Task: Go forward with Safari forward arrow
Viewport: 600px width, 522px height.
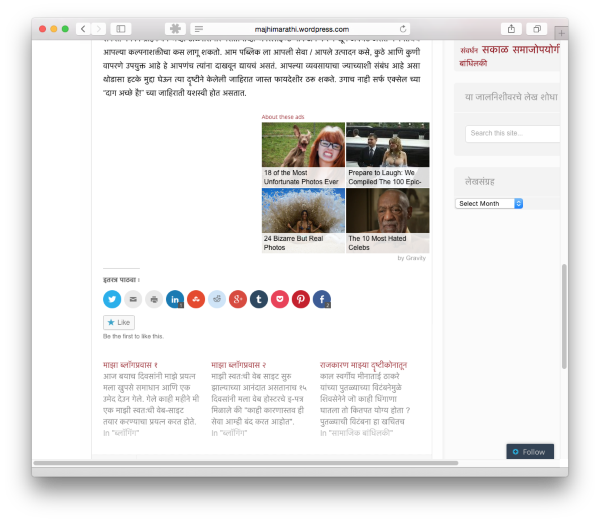Action: [x=98, y=29]
